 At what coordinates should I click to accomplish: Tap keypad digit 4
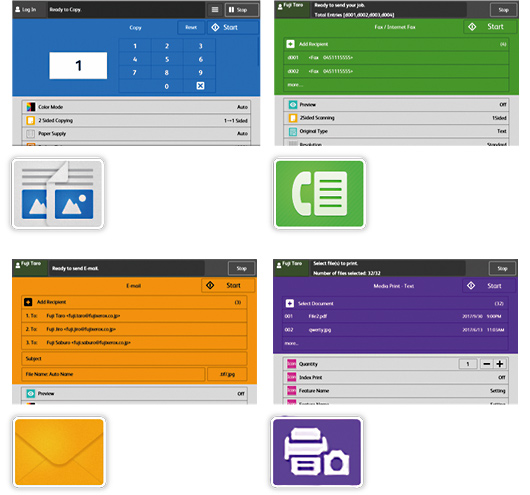(x=135, y=60)
